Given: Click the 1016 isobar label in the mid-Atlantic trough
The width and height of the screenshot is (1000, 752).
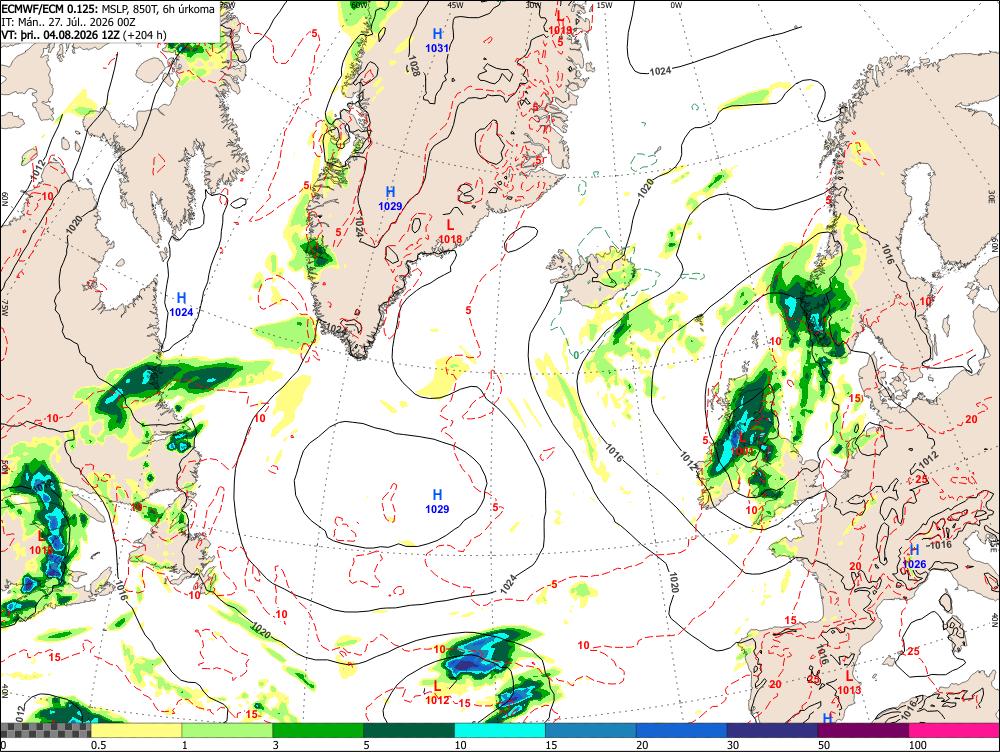Looking at the screenshot, I should tap(614, 453).
